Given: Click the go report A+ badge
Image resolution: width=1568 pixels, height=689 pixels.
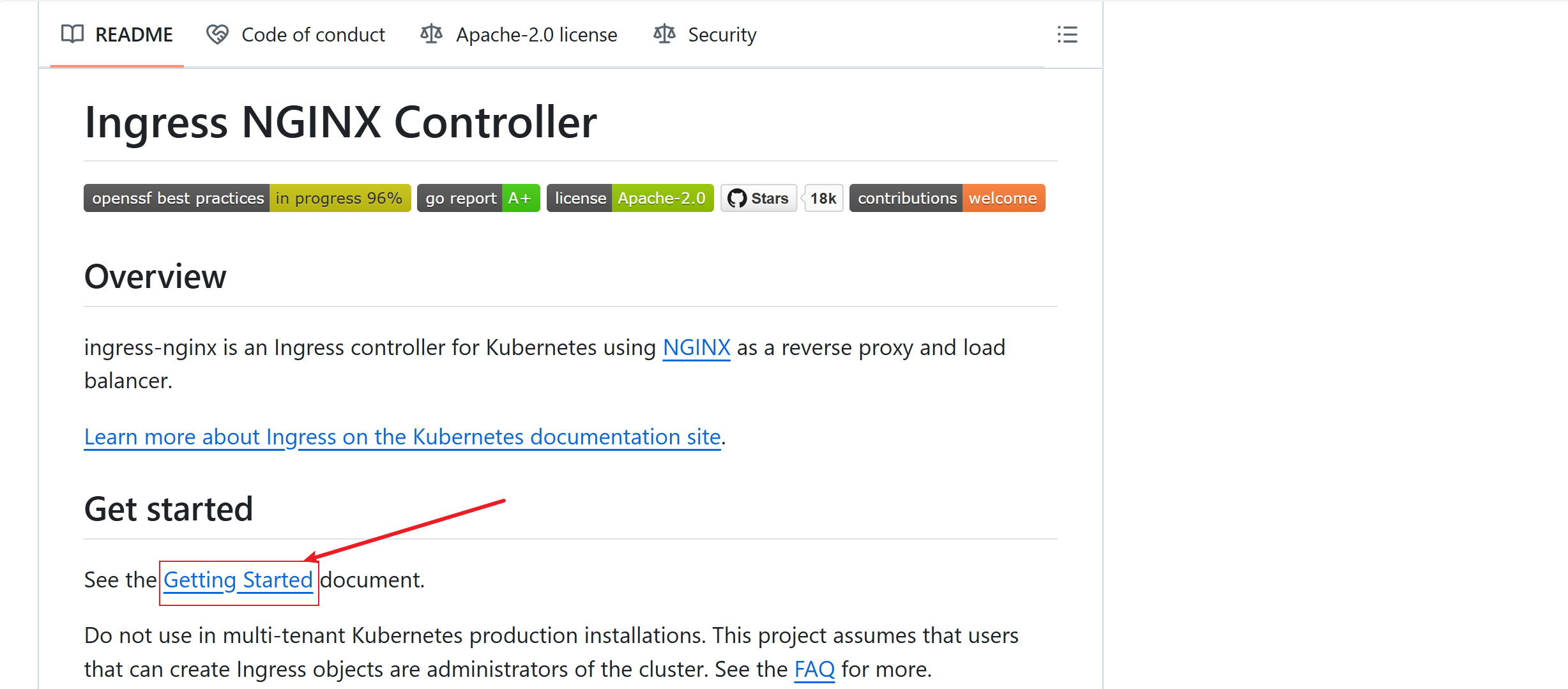Looking at the screenshot, I should click(478, 198).
